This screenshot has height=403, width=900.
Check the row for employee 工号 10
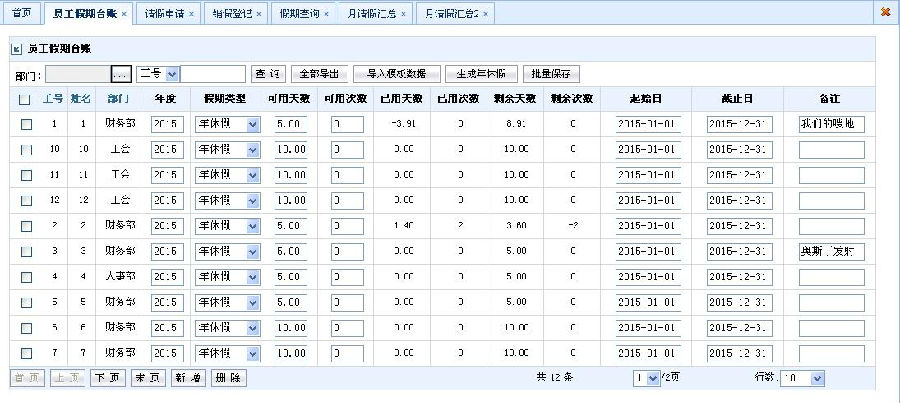[26, 150]
